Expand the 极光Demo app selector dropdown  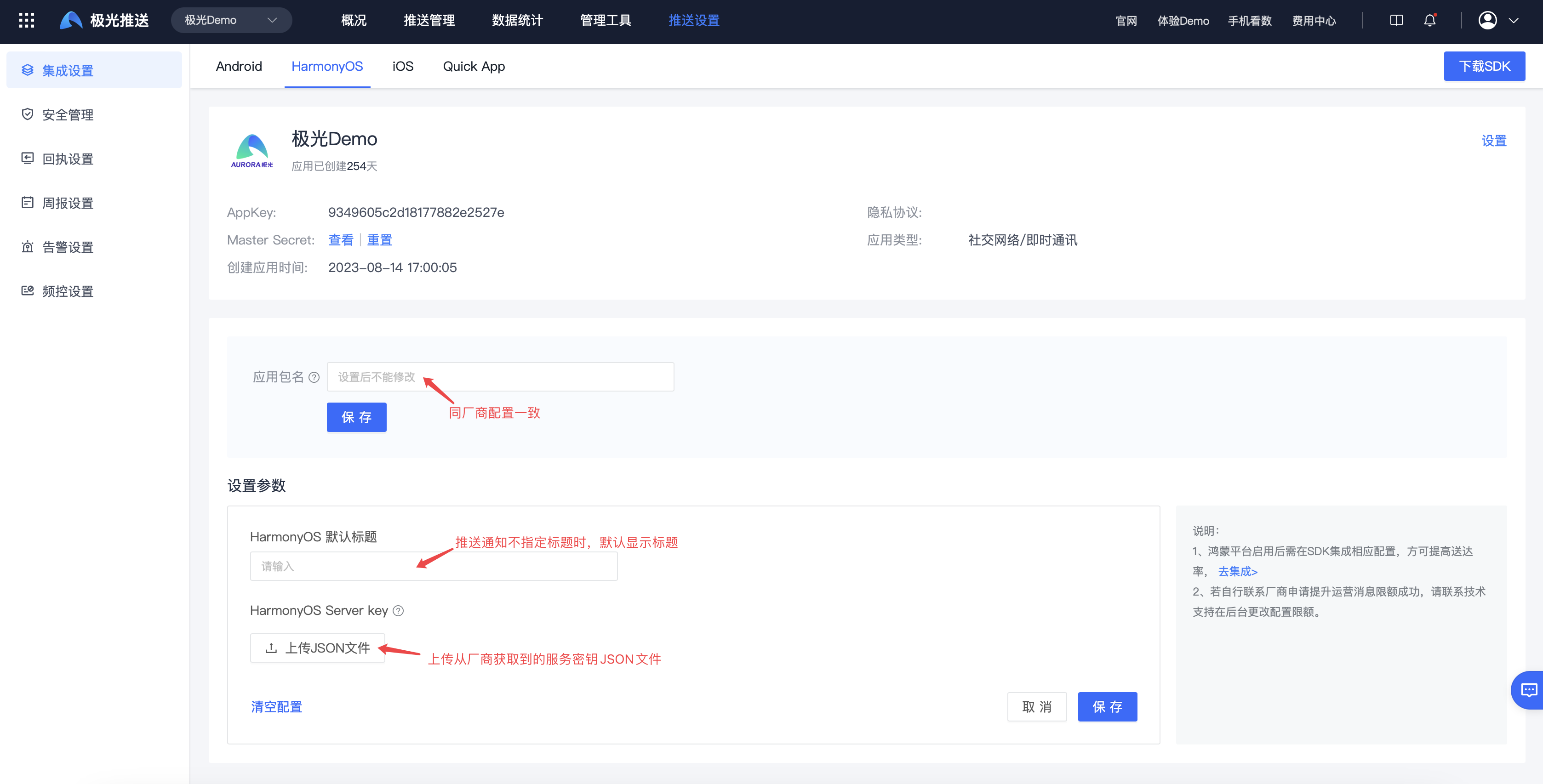(x=231, y=20)
